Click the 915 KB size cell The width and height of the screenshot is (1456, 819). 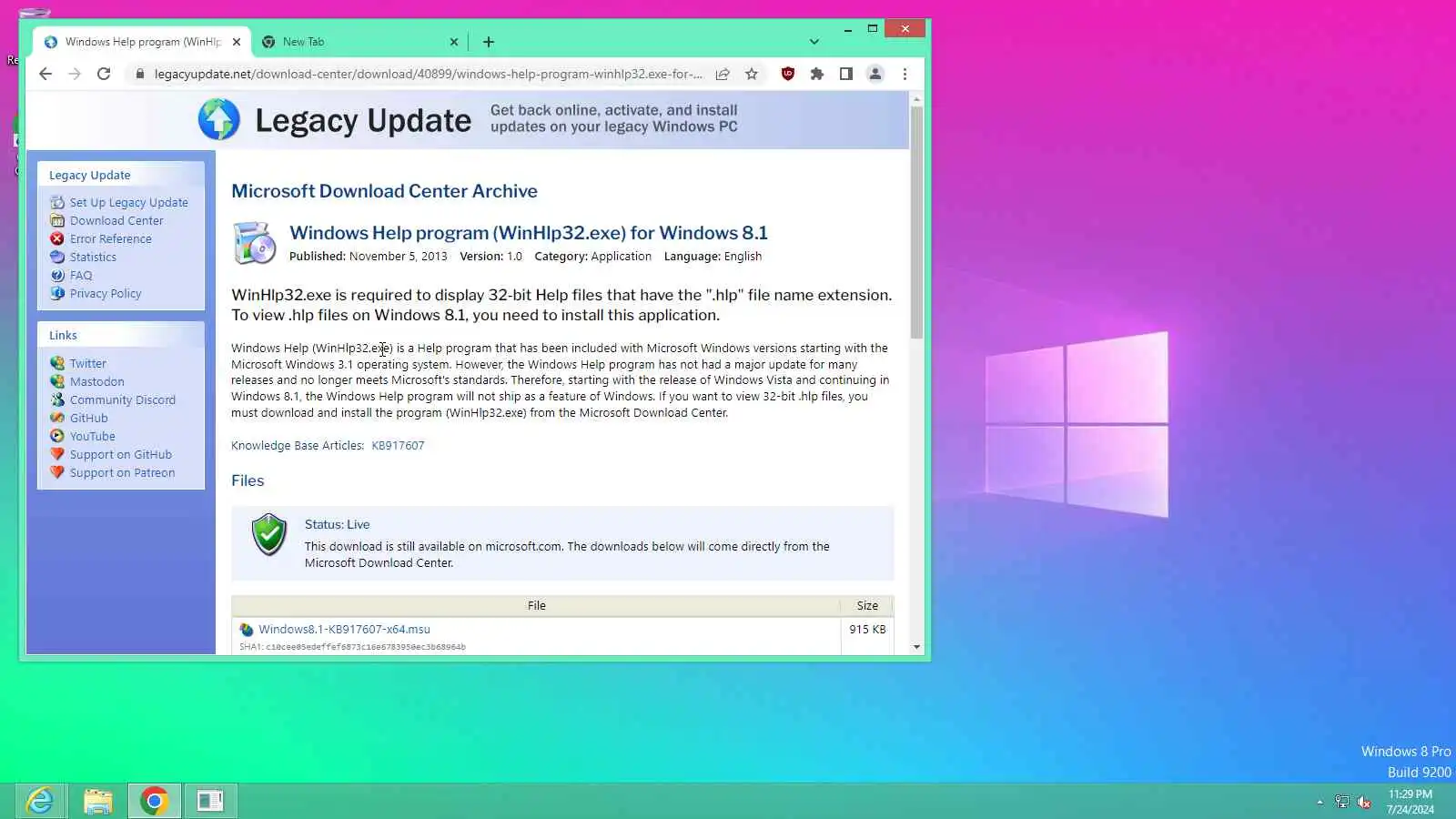click(867, 629)
